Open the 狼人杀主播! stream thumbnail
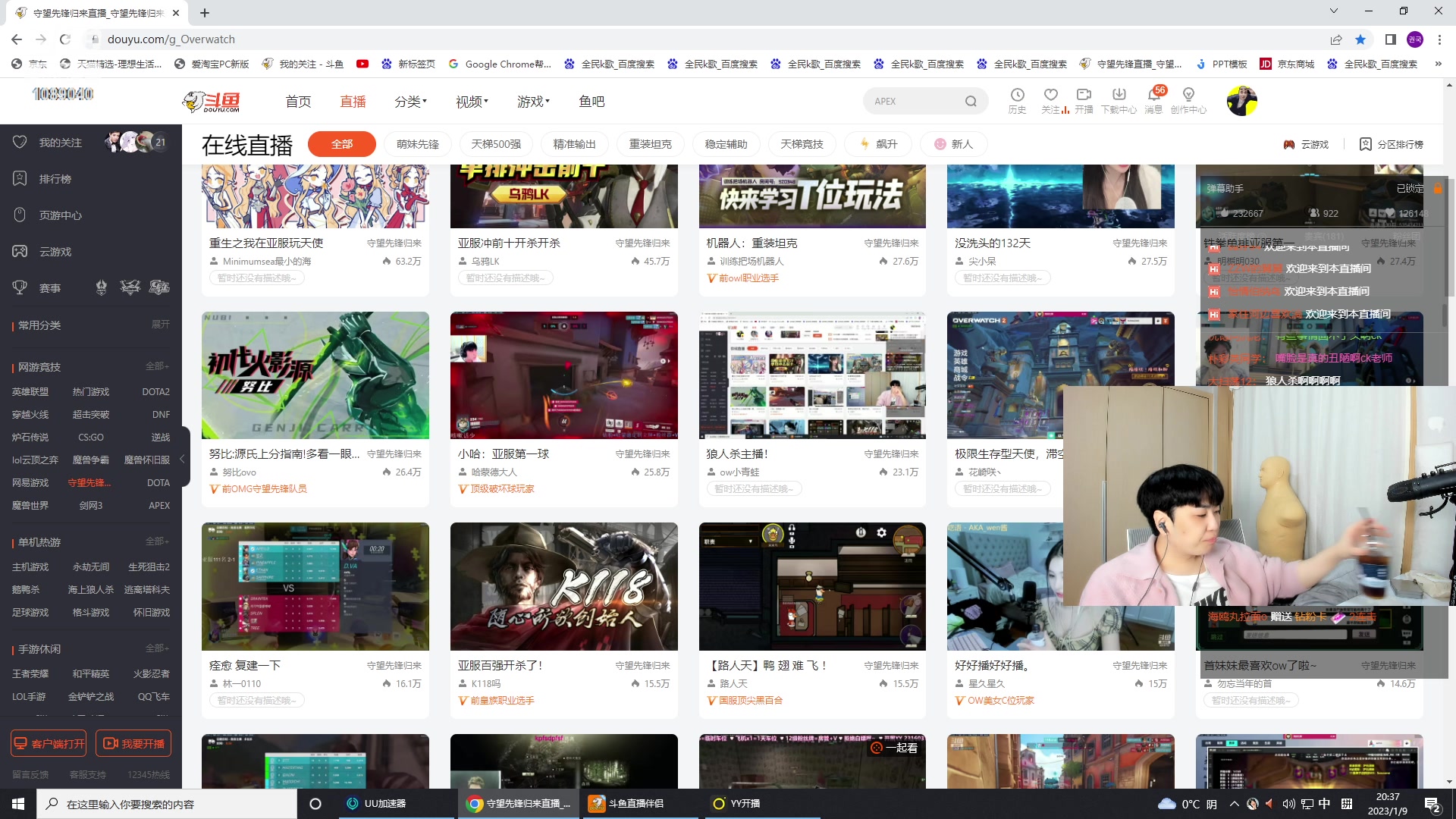1456x819 pixels. (x=812, y=375)
